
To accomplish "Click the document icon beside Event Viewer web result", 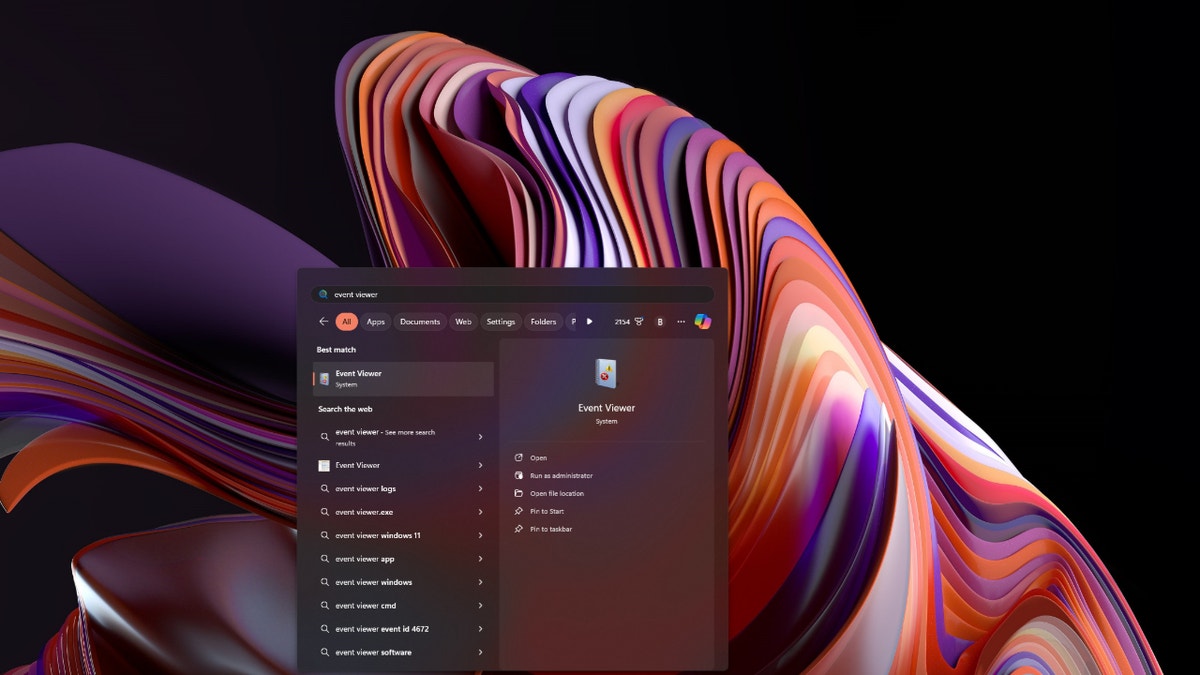I will point(324,465).
